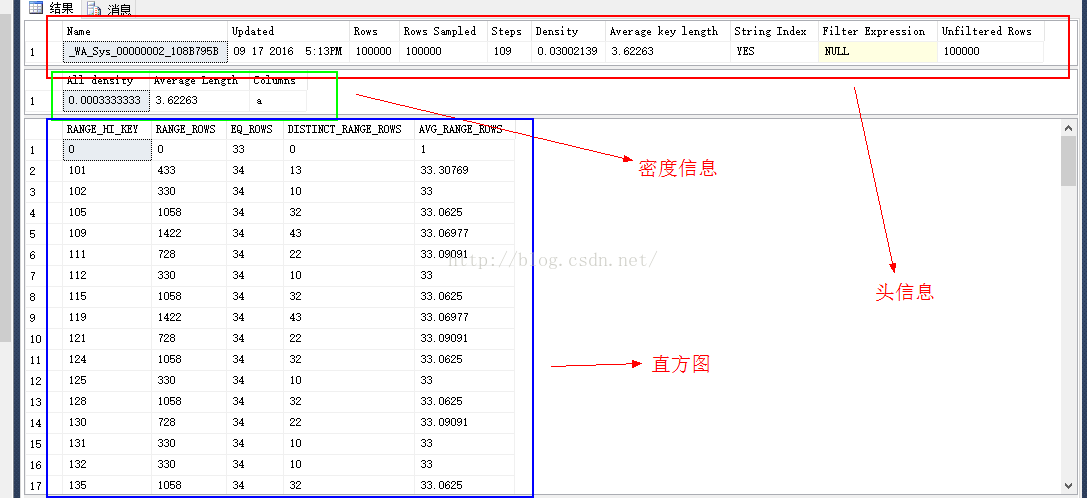
Task: Click the 33.0625 AVG_RANGE_ROWS cell for key 128
Action: tap(464, 401)
